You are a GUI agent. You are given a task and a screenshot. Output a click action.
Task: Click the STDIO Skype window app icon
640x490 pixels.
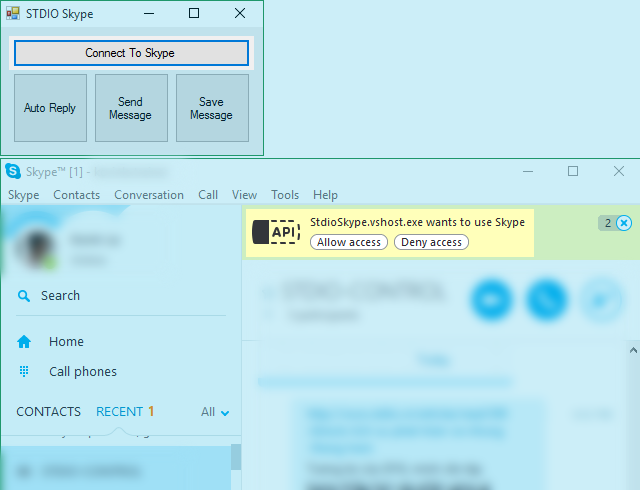(13, 13)
